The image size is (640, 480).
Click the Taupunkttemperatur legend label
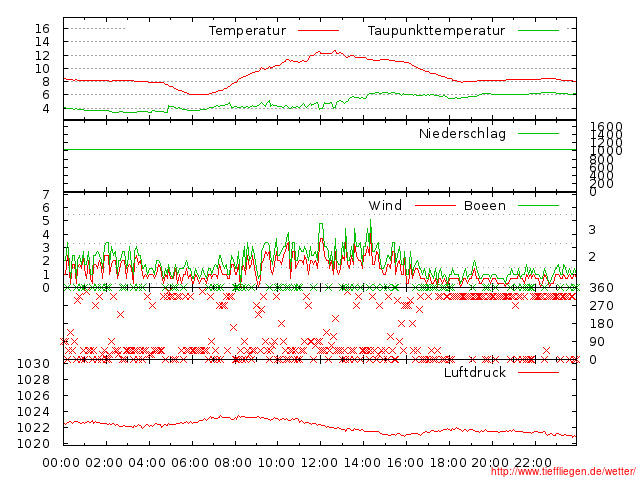pyautogui.click(x=436, y=31)
